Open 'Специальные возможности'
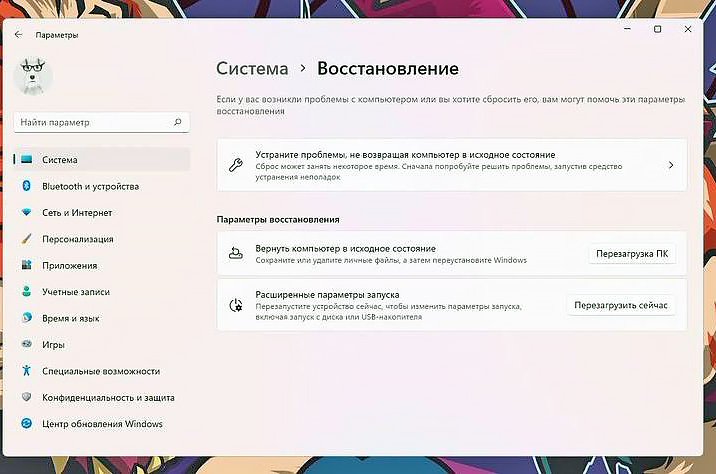Viewport: 716px width, 474px height. (x=101, y=371)
